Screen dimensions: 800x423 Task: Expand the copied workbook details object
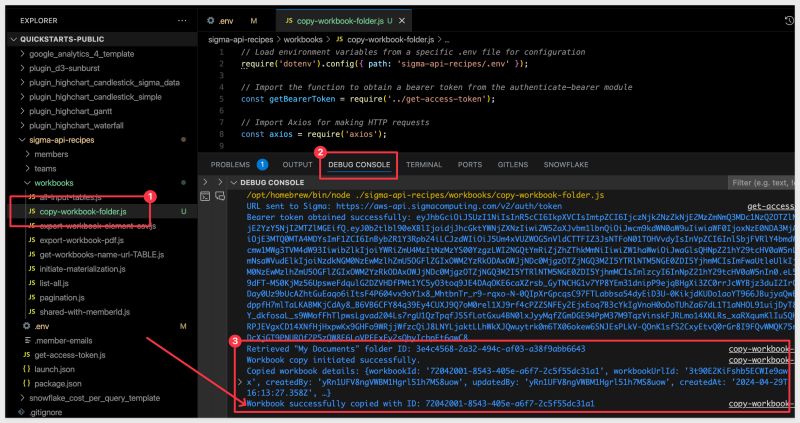(x=240, y=382)
